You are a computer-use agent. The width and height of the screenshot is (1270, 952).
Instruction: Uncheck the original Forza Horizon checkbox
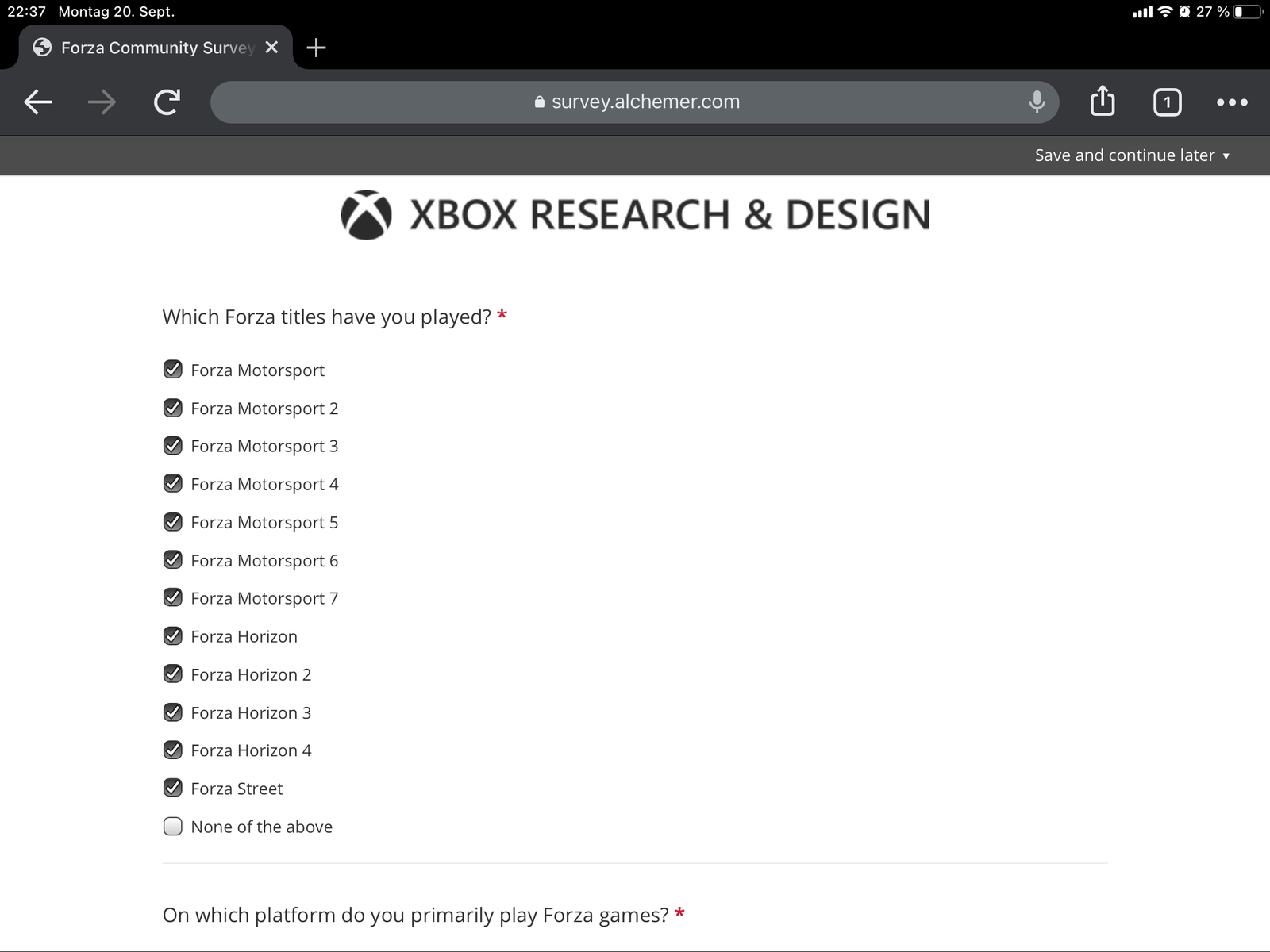(172, 636)
